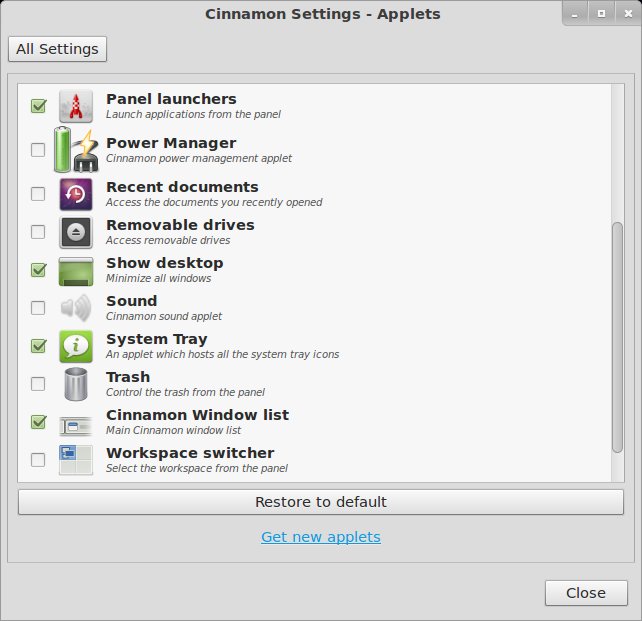Select the "Removable drives" title text

[x=180, y=225]
